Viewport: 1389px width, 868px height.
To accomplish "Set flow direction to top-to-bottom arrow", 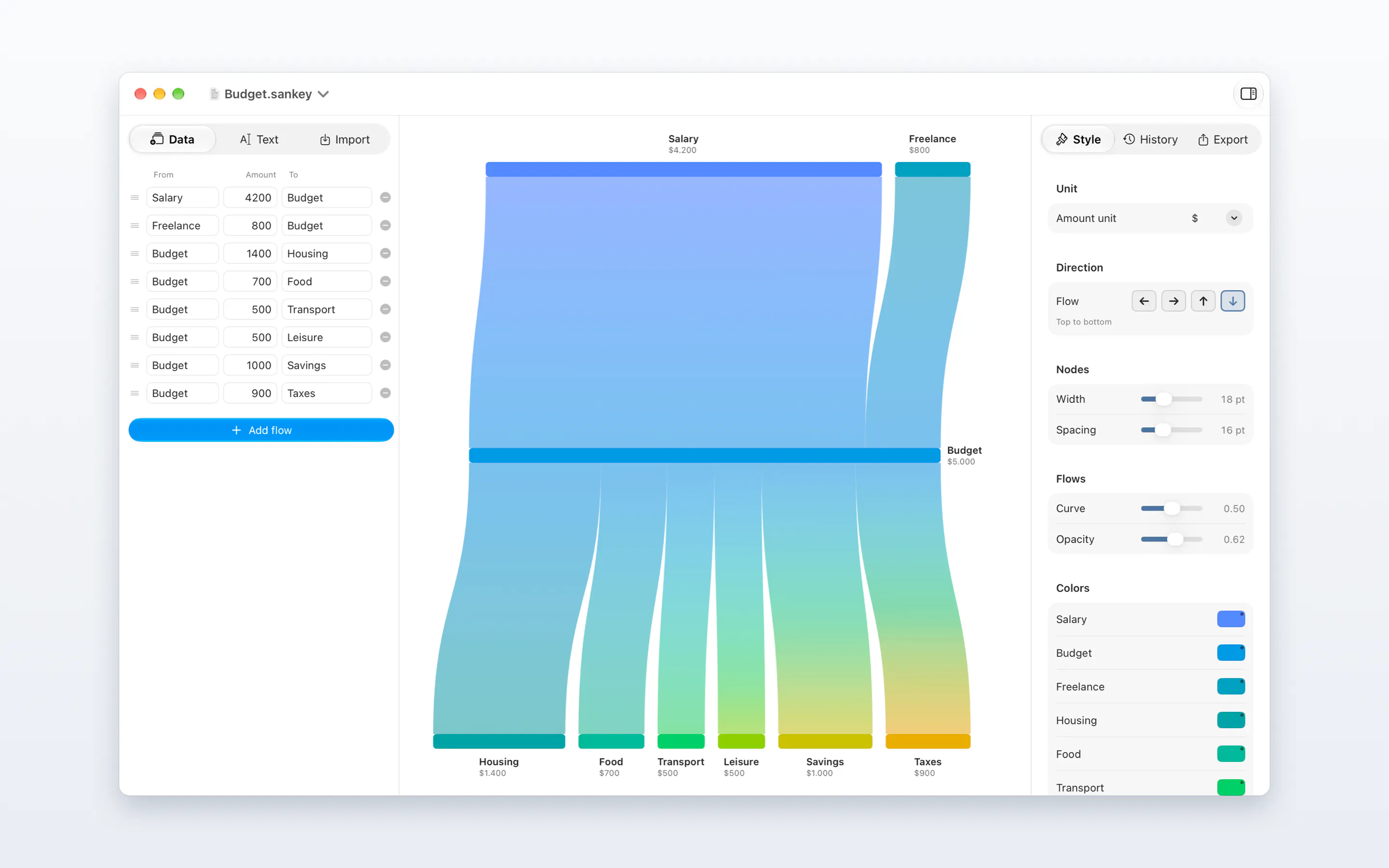I will tap(1232, 301).
